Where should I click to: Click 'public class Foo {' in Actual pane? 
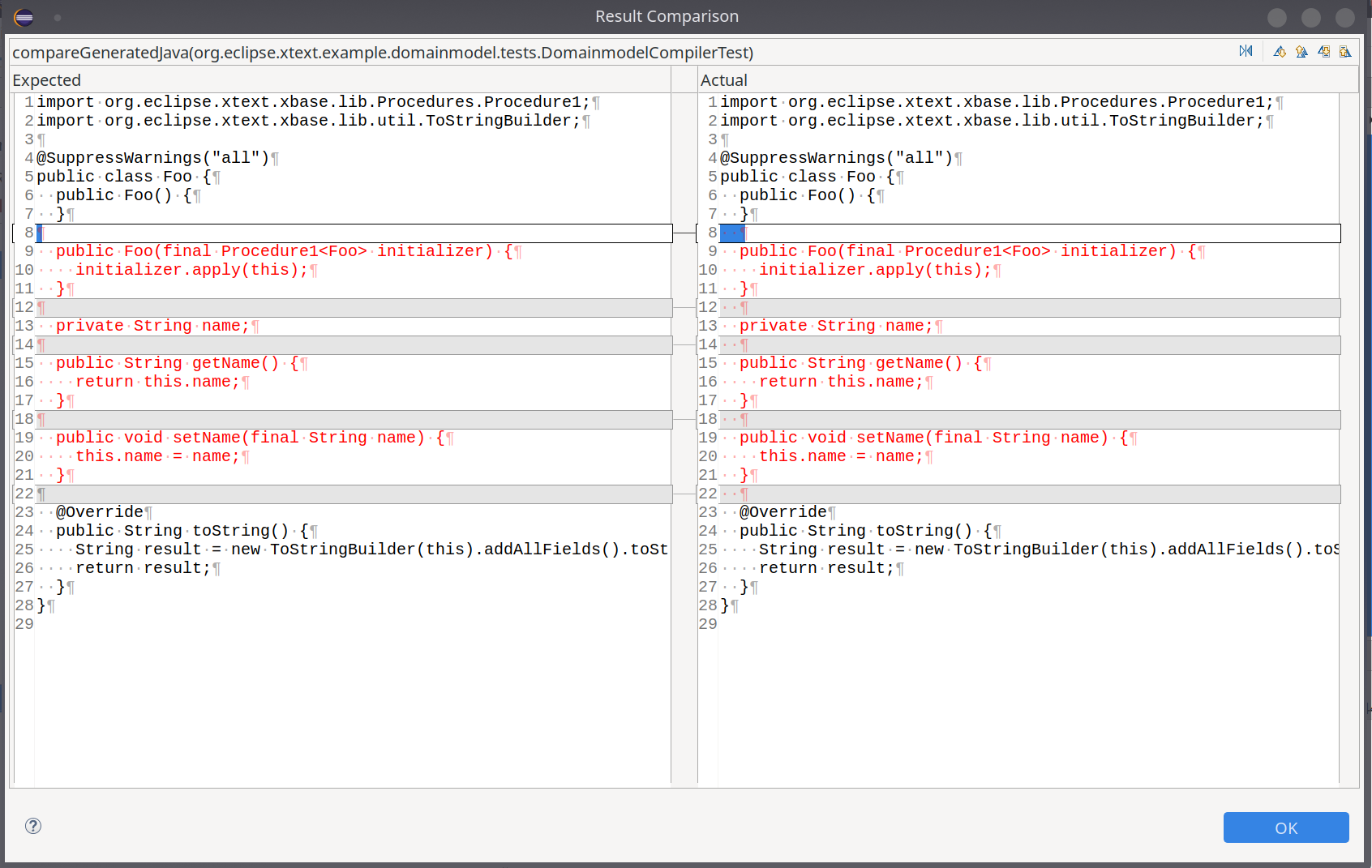point(807,177)
